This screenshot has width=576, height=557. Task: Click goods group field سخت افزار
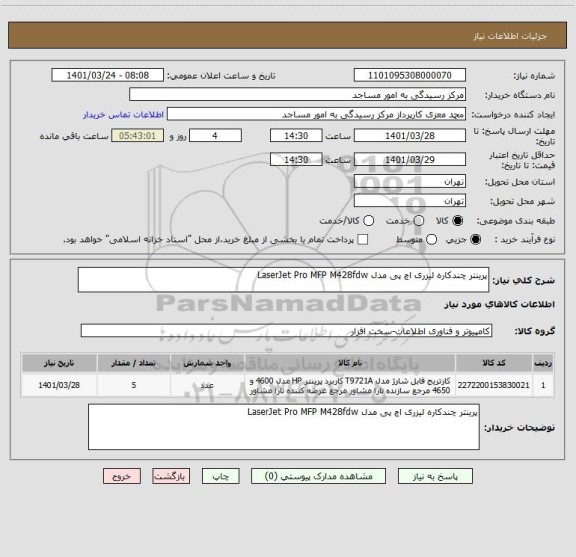(286, 331)
